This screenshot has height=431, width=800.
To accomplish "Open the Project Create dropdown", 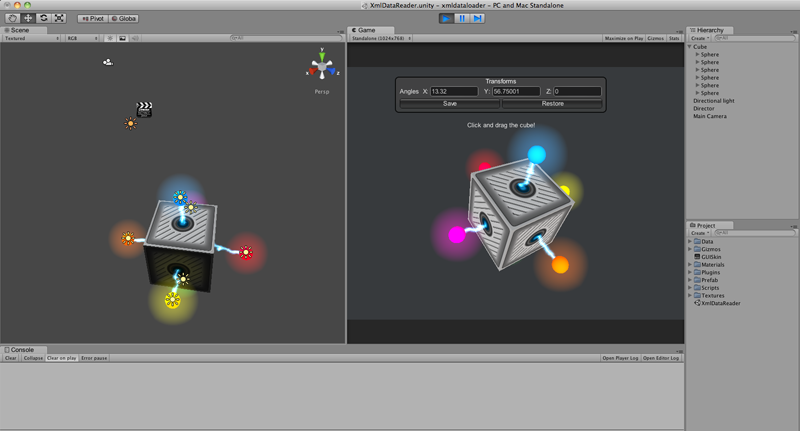I will point(700,233).
